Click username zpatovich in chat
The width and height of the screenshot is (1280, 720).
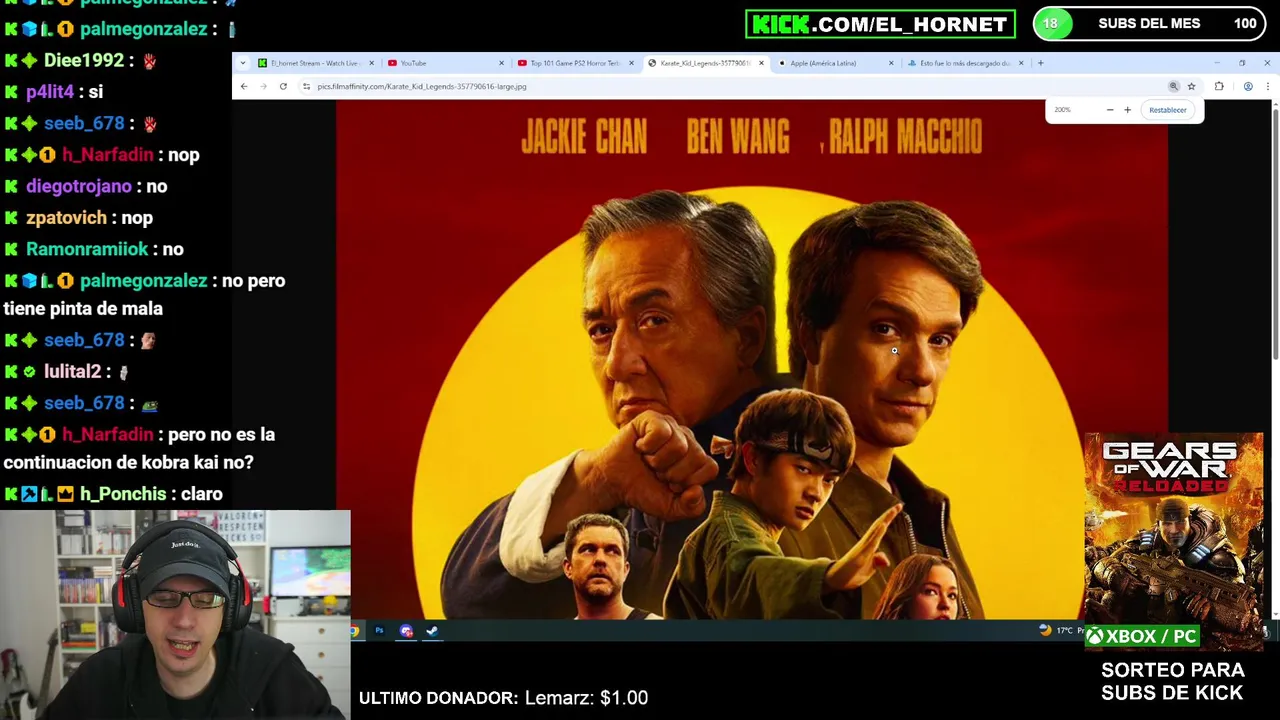[66, 217]
